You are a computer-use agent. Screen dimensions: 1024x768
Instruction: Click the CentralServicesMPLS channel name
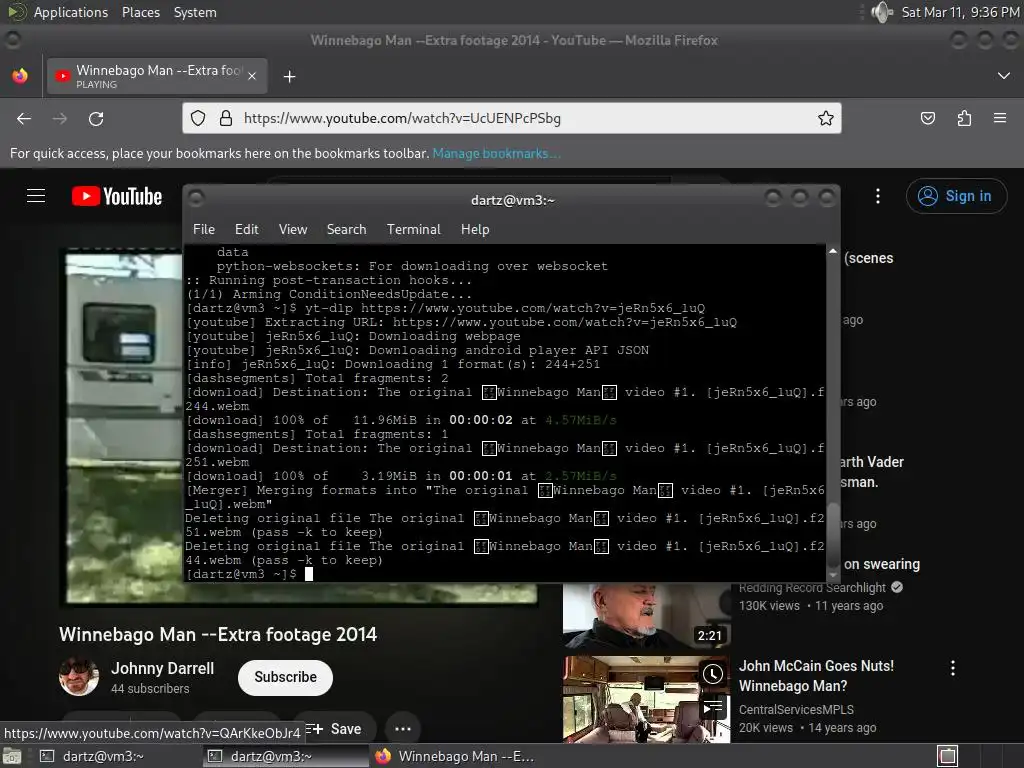click(x=796, y=709)
